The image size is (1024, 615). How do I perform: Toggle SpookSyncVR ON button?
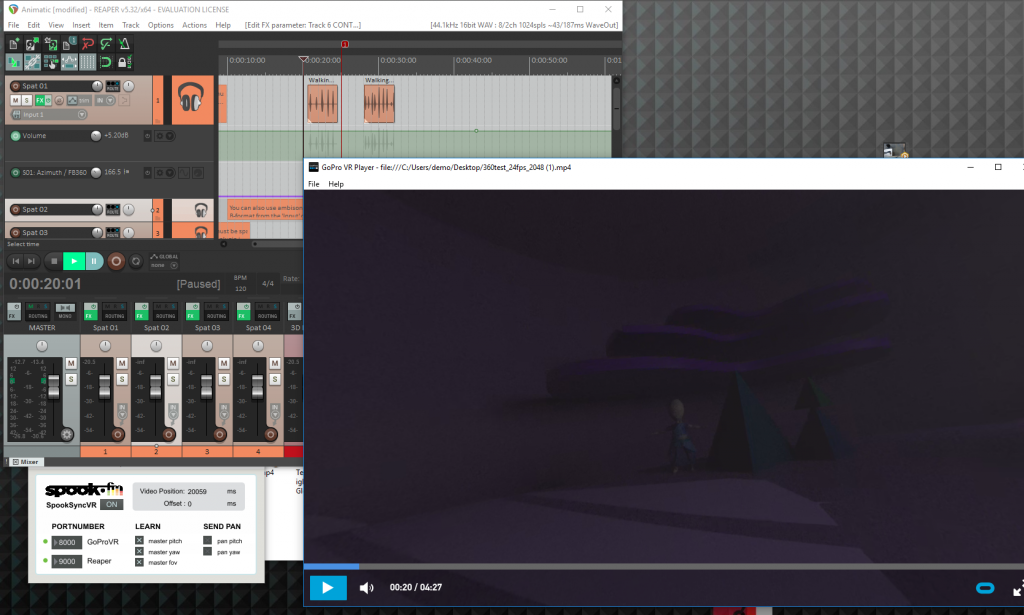pos(112,505)
